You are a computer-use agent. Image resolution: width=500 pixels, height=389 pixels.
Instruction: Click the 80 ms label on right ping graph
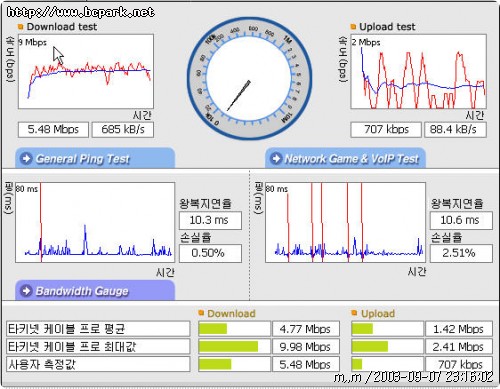pyautogui.click(x=277, y=189)
